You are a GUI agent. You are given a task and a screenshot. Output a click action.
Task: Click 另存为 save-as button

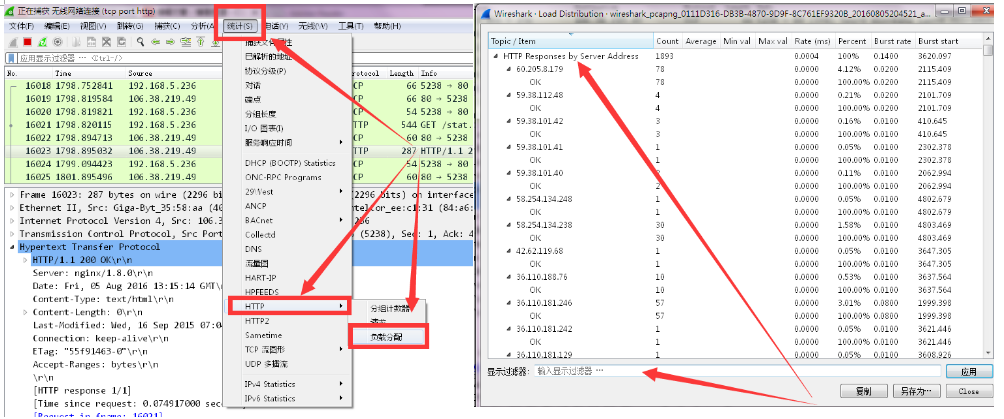[x=916, y=391]
